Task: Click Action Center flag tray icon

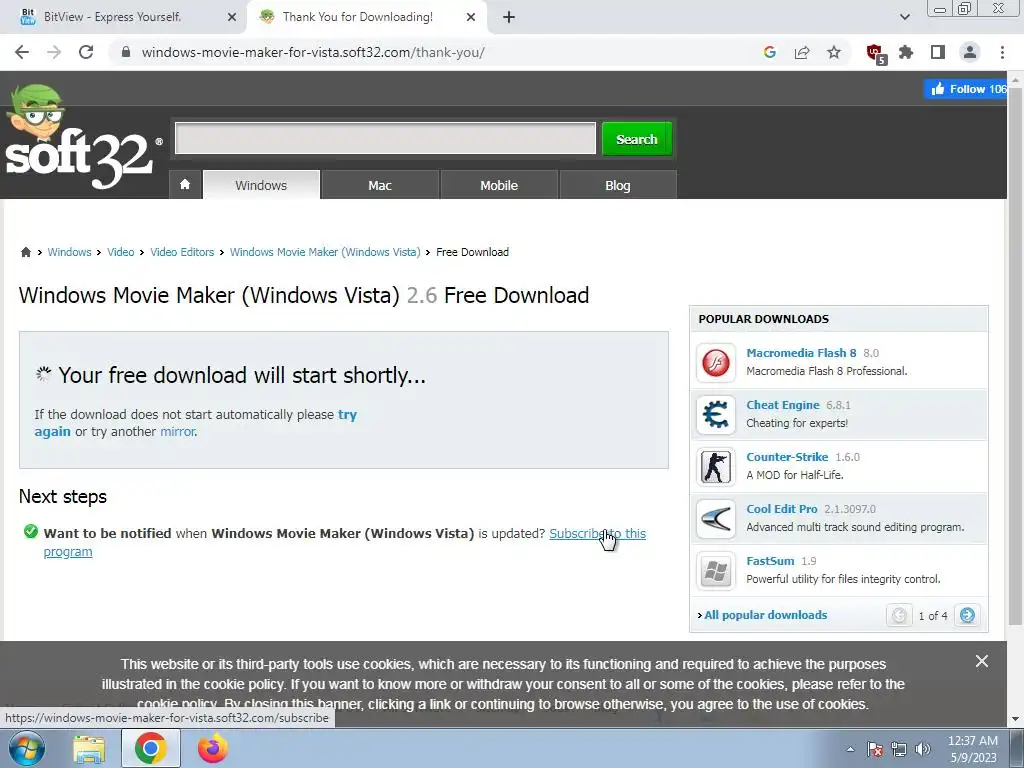Action: (x=875, y=749)
